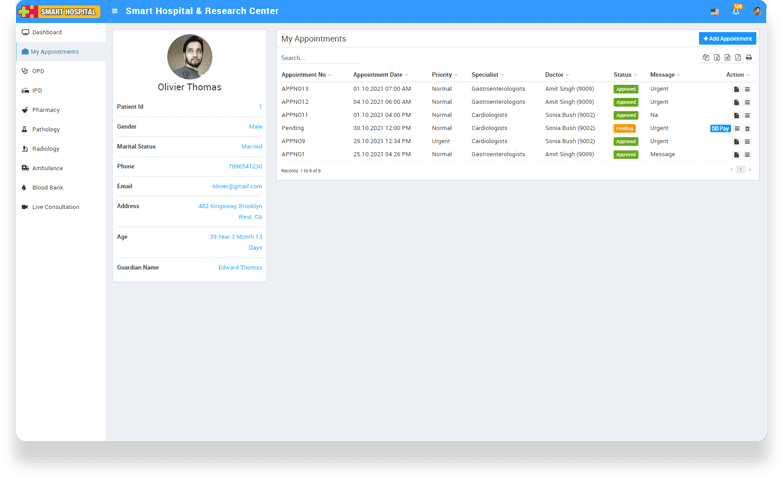Sort by Status column header arrow
Image resolution: width=783 pixels, height=478 pixels.
[x=636, y=75]
